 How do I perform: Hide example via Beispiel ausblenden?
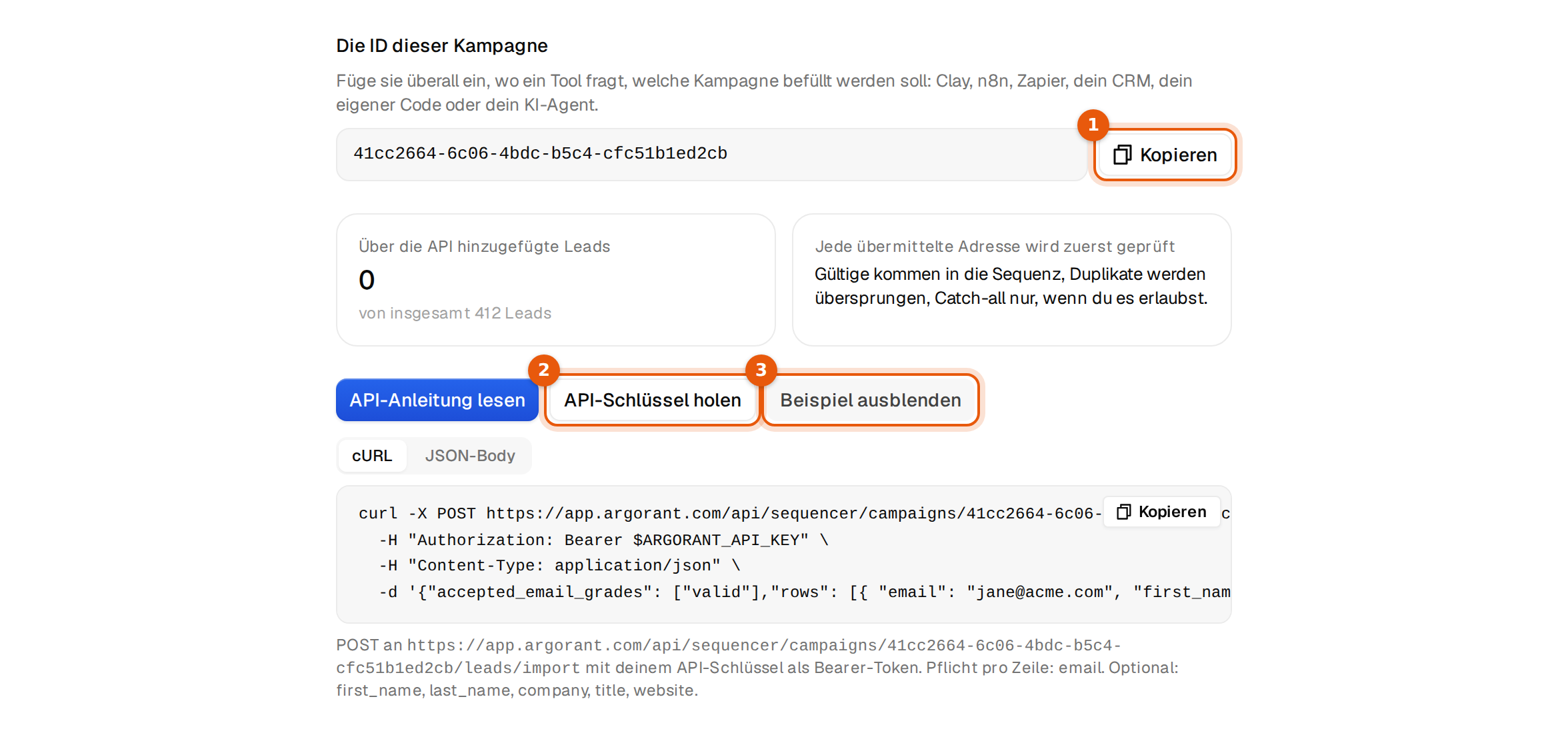coord(871,400)
